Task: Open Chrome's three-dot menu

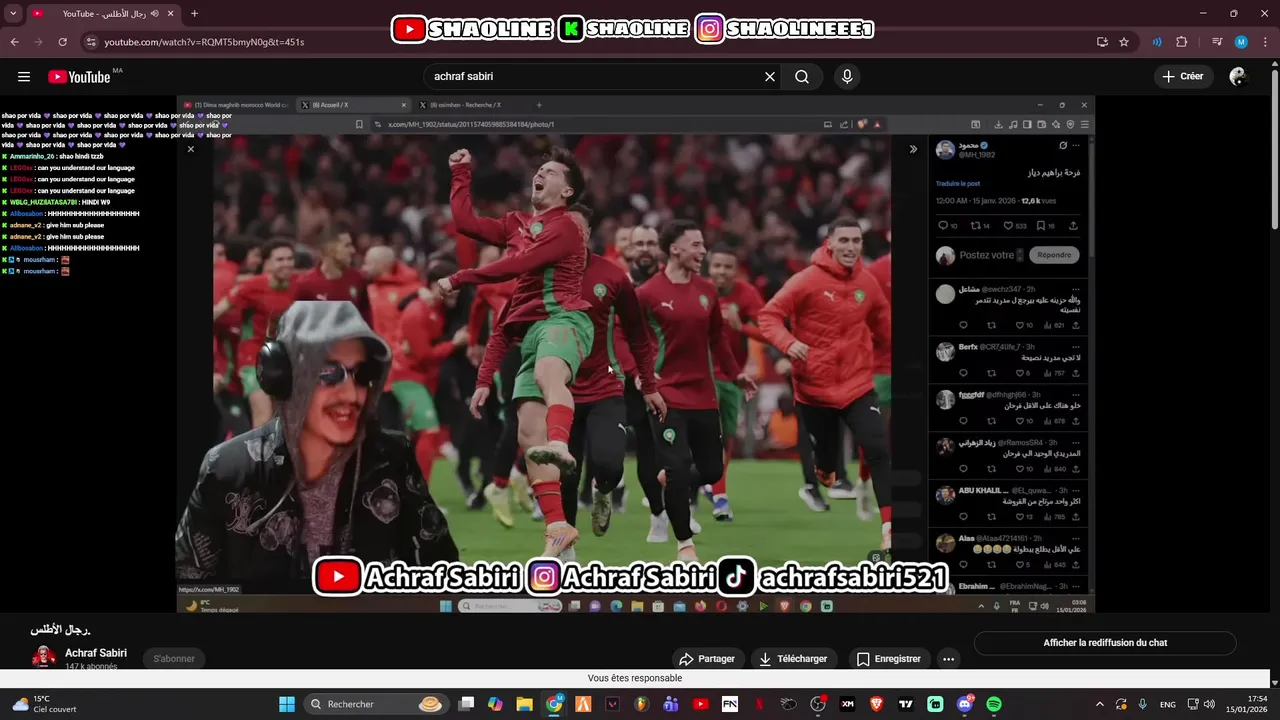Action: 1265,42
